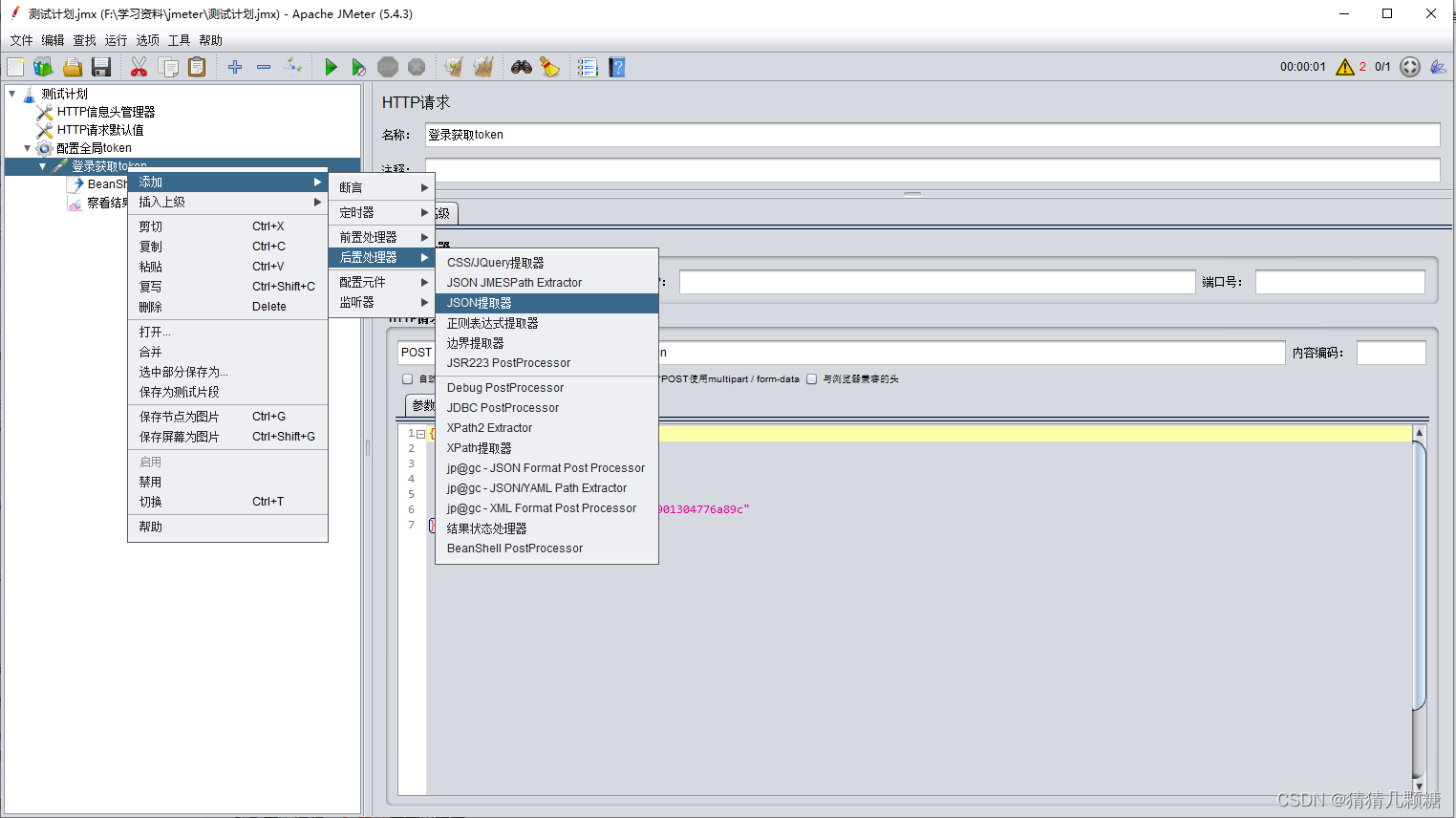
Task: Select 保存节点为图片 in the context menu
Action: [227, 417]
